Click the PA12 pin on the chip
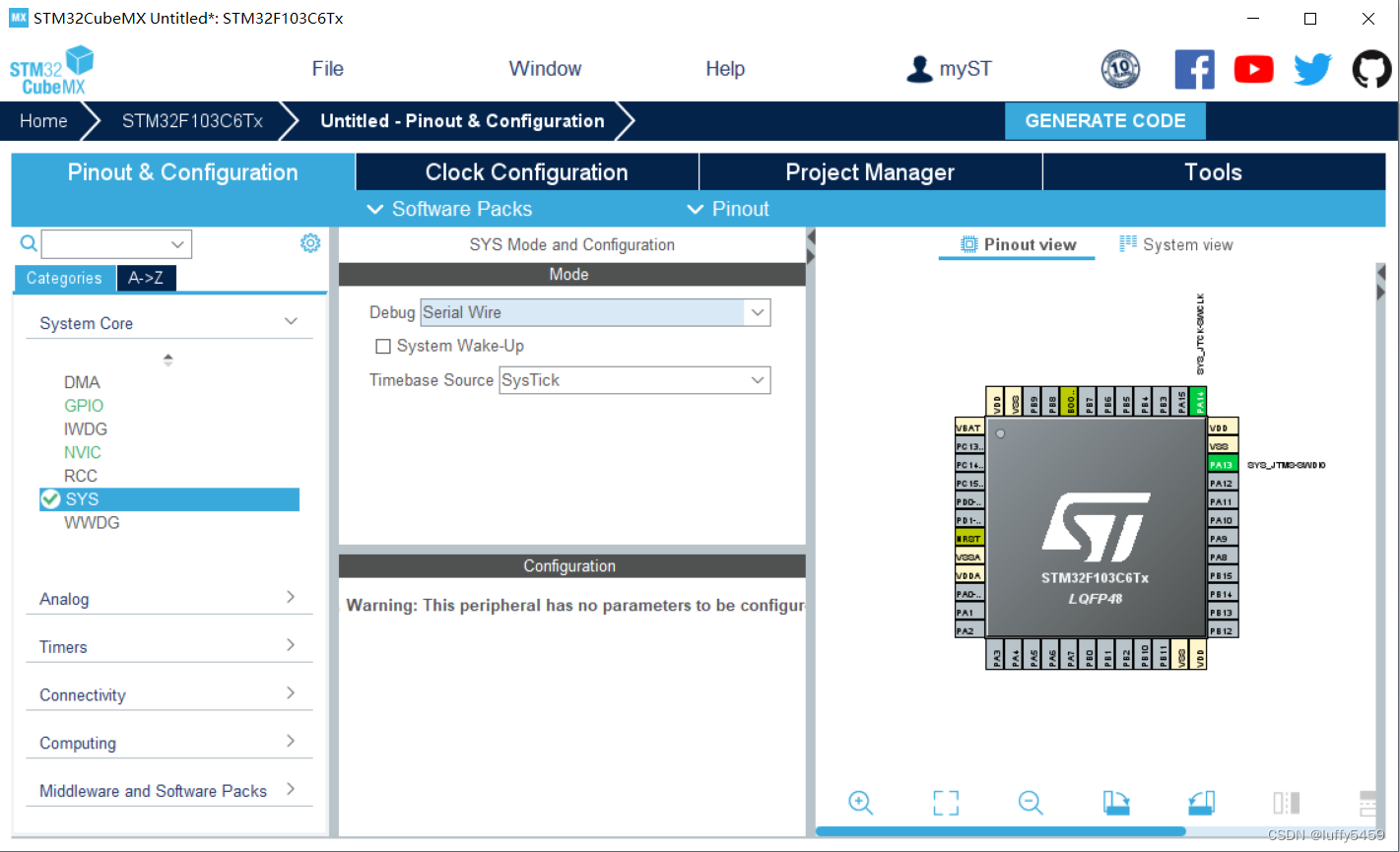This screenshot has width=1400, height=852. coord(1223,484)
